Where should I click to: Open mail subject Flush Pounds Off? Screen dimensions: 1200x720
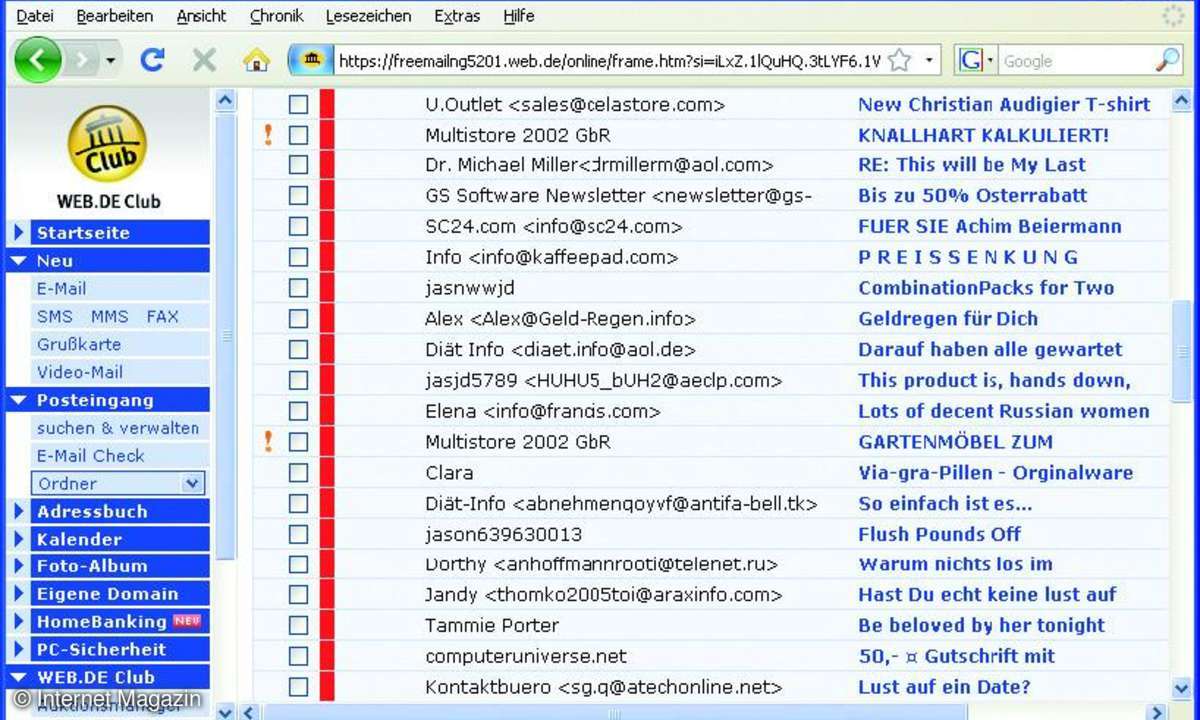coord(939,534)
